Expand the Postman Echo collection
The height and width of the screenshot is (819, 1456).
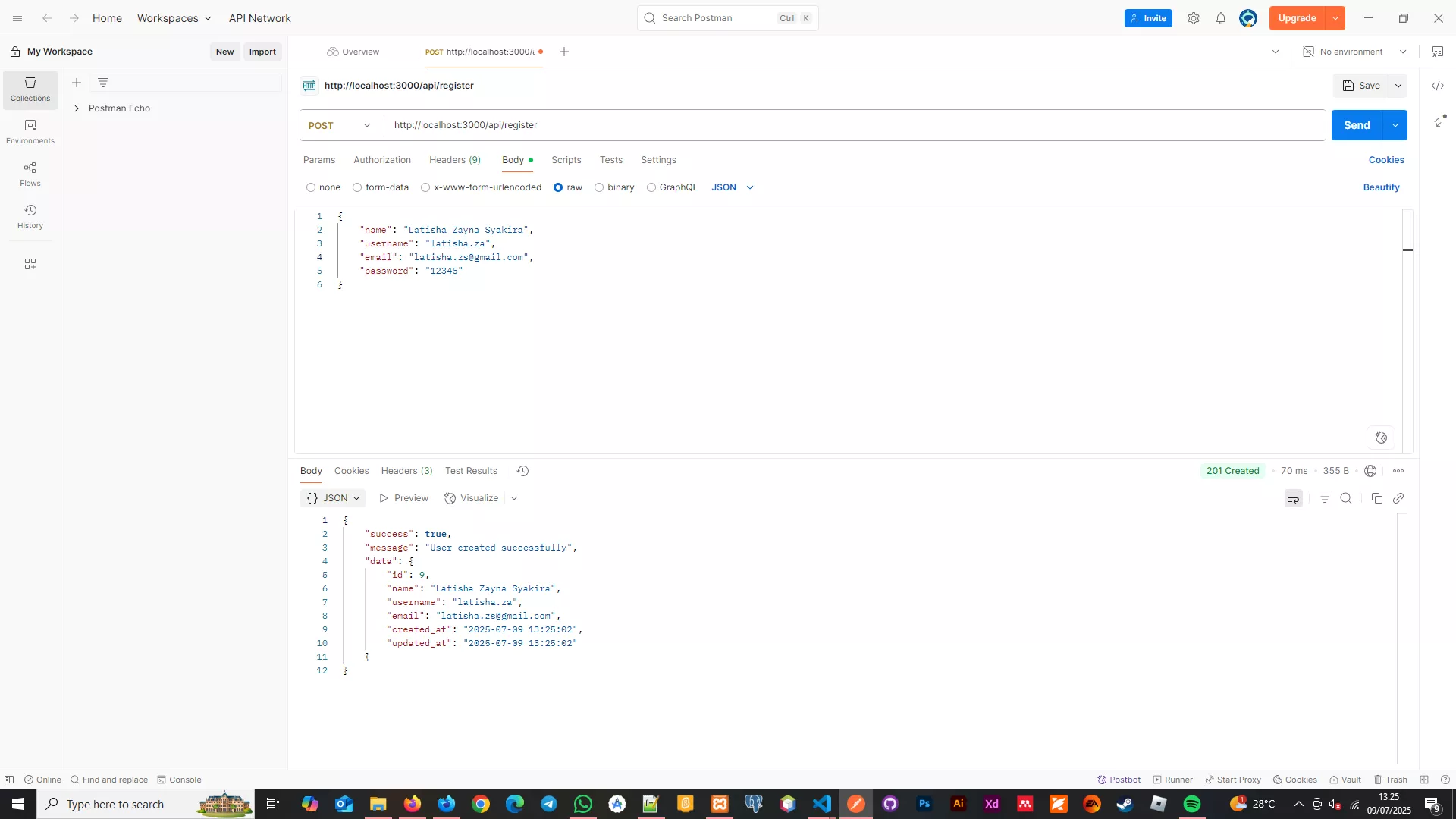(x=77, y=108)
